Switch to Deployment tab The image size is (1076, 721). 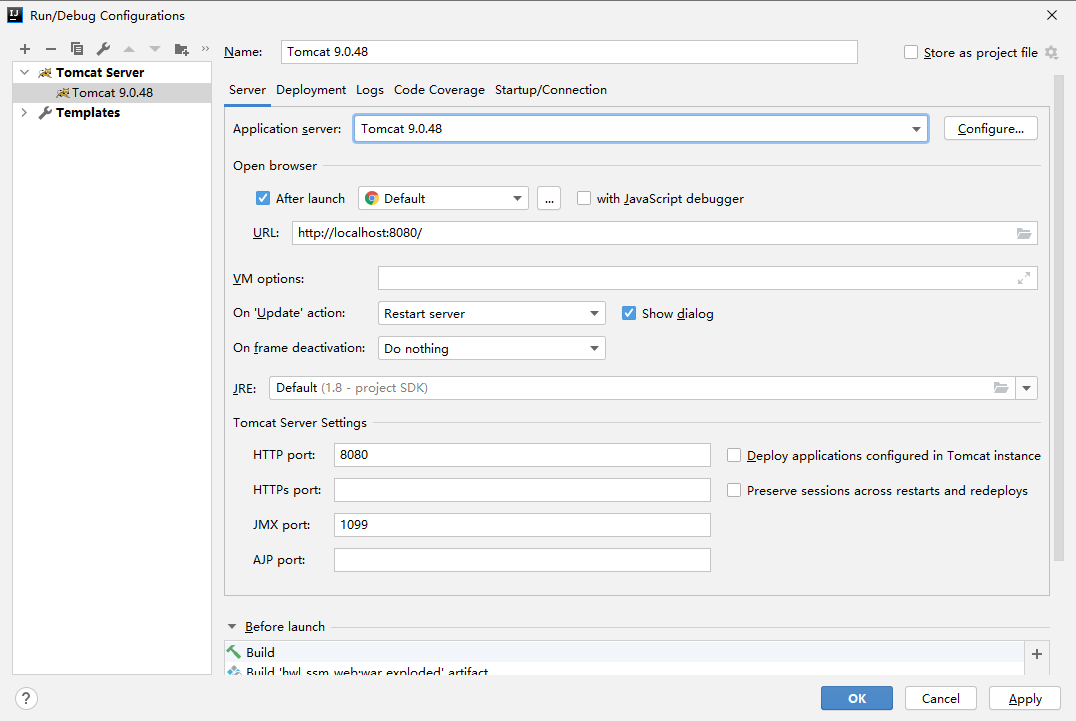311,90
